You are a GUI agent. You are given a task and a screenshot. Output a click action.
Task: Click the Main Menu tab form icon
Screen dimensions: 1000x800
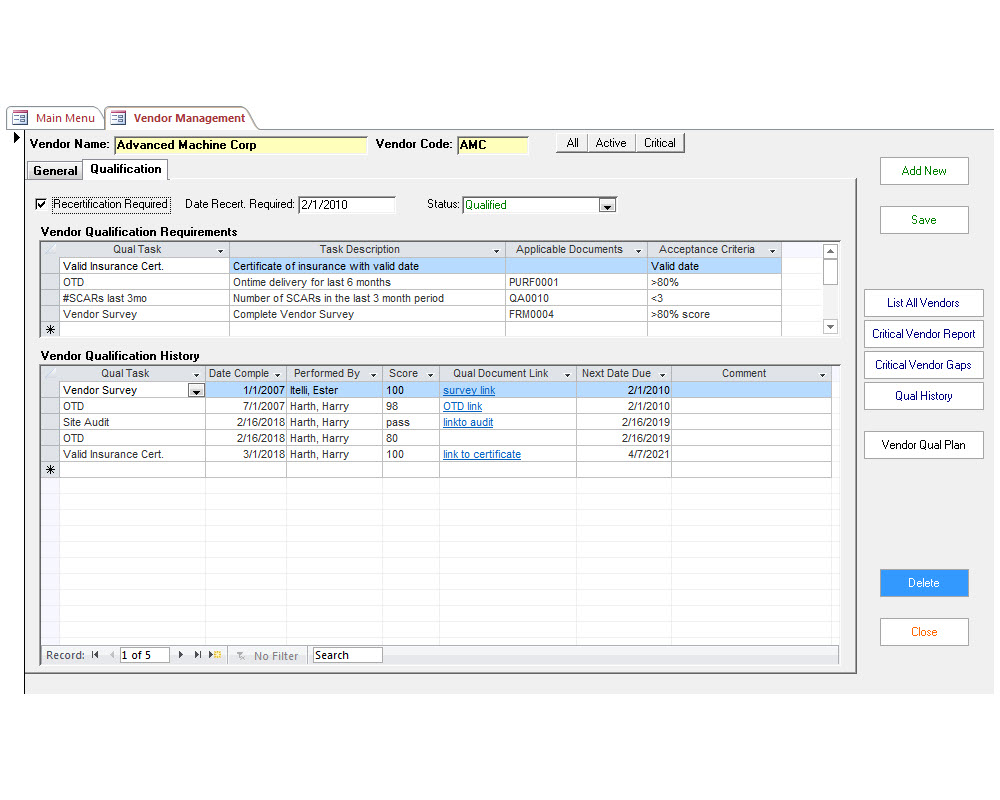(20, 118)
